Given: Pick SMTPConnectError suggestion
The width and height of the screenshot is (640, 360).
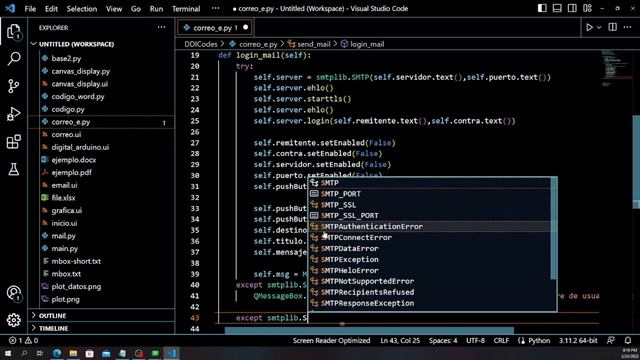Looking at the screenshot, I should (x=429, y=238).
